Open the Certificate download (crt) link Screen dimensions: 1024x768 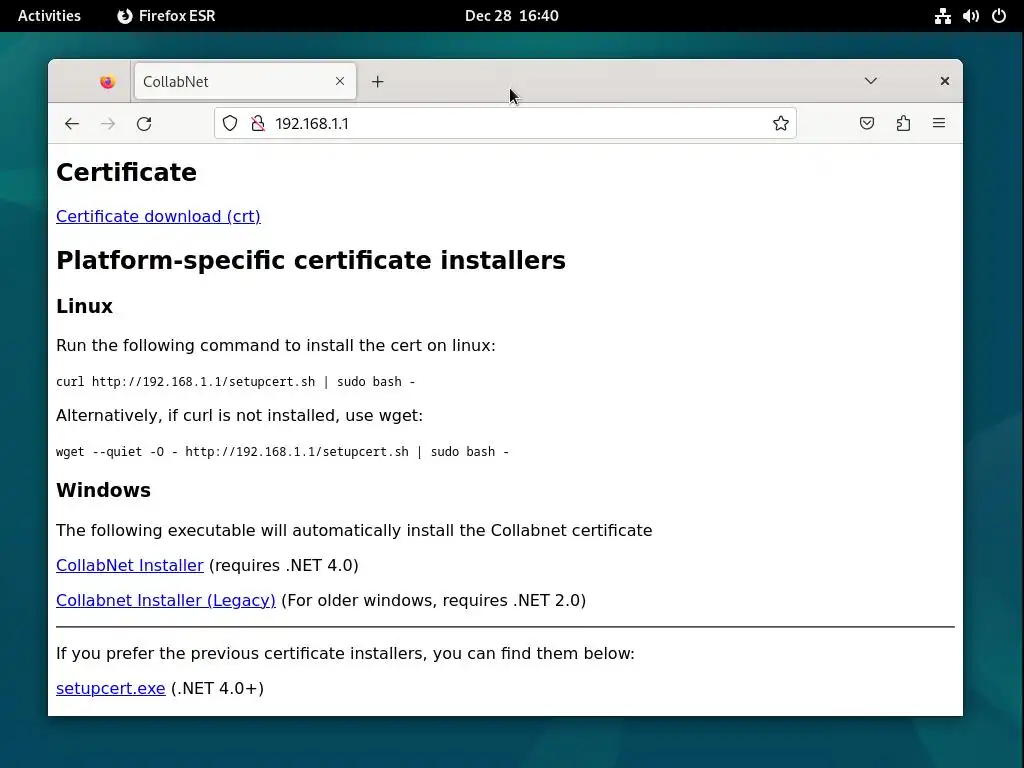coord(158,216)
